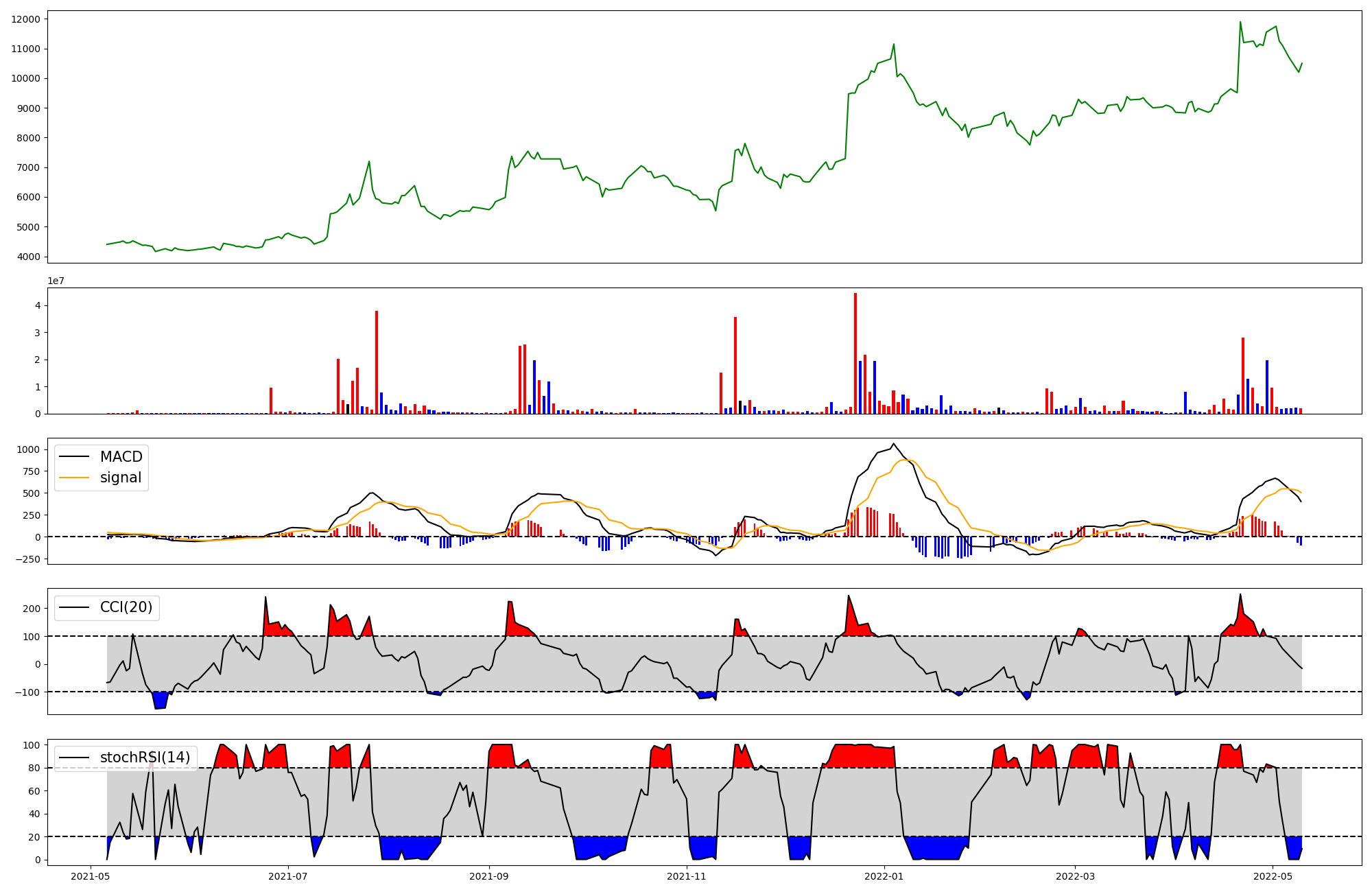The height and width of the screenshot is (892, 1372).
Task: Click the 2022-01 x-axis date label
Action: pyautogui.click(x=884, y=876)
